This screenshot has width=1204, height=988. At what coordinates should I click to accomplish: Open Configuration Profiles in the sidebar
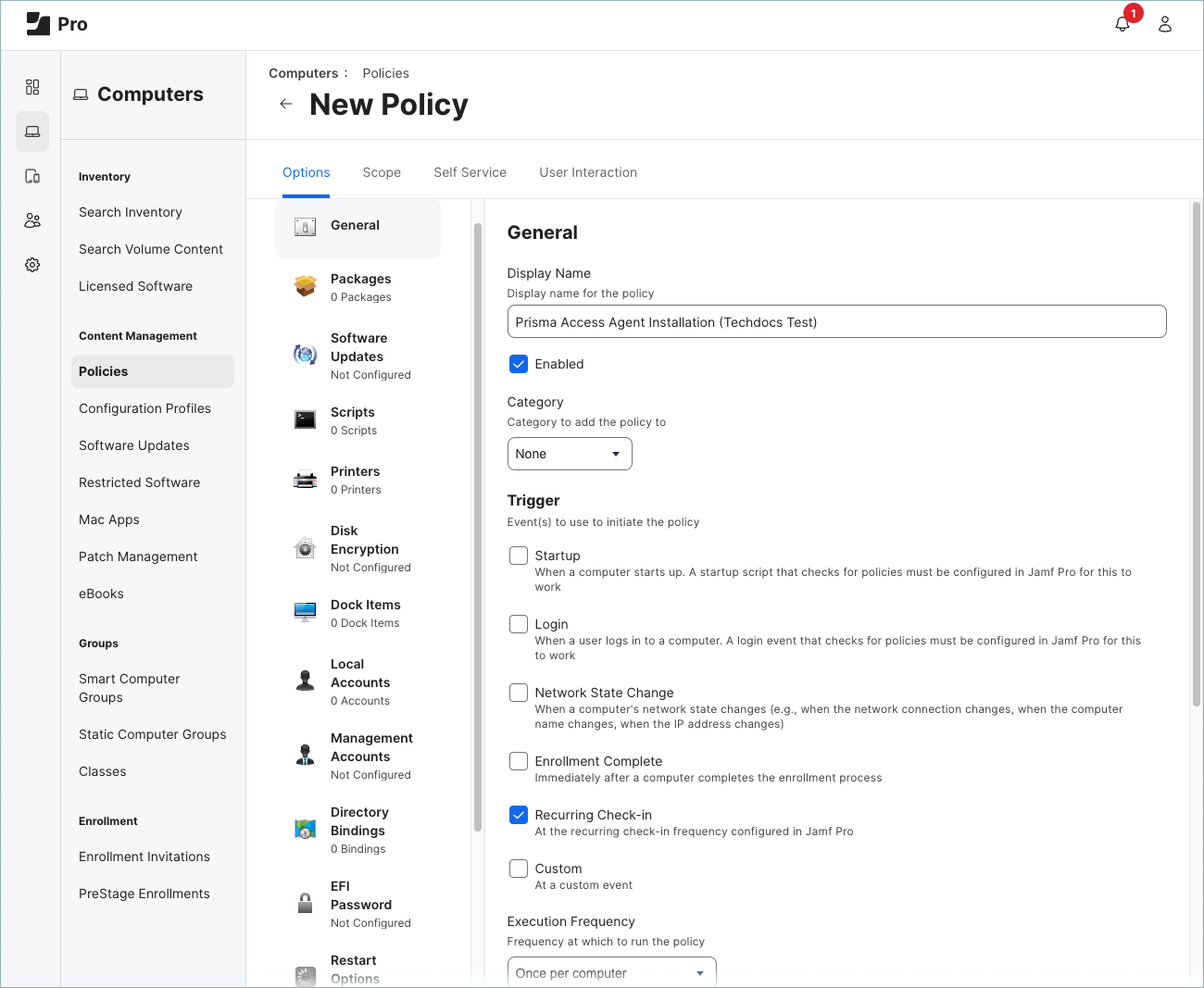(x=144, y=408)
